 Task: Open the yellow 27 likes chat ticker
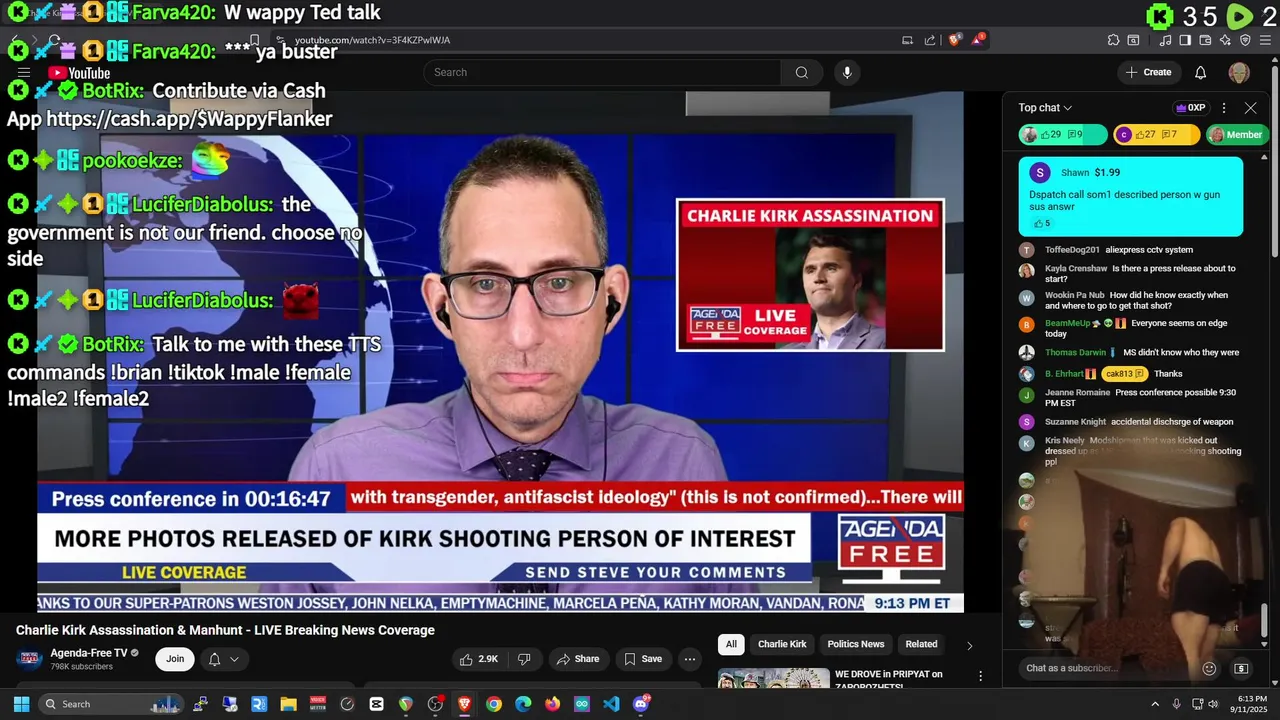(x=1155, y=135)
